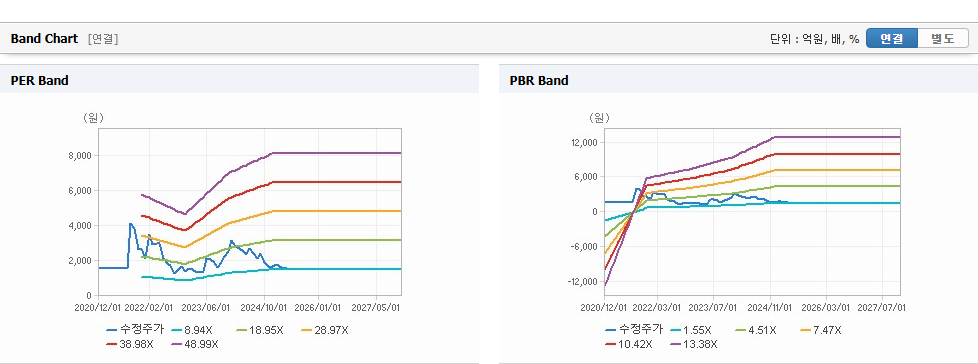
Task: Click 2022/03/01 on PBR chart x-axis
Action: point(657,307)
